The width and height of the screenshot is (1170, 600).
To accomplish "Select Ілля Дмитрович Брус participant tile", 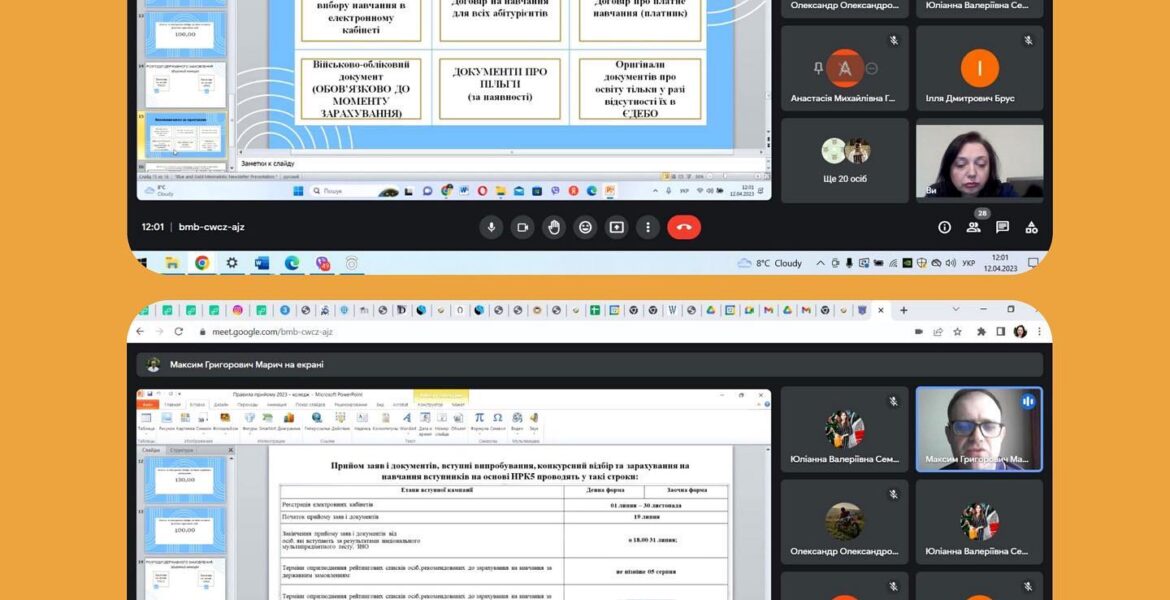I will (979, 69).
